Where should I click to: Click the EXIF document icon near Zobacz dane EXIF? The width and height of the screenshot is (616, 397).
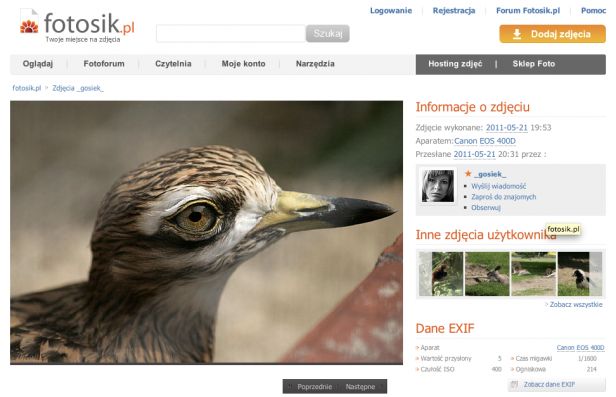pos(514,385)
